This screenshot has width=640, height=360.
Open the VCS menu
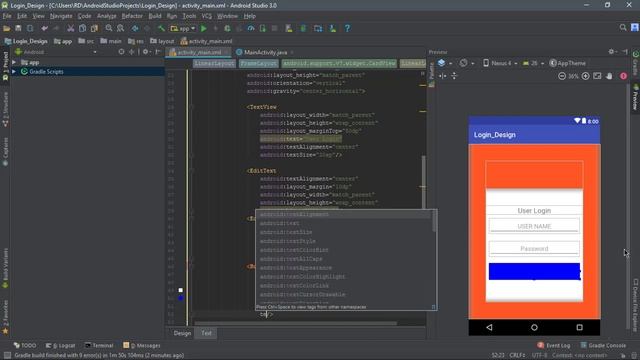(x=207, y=16)
